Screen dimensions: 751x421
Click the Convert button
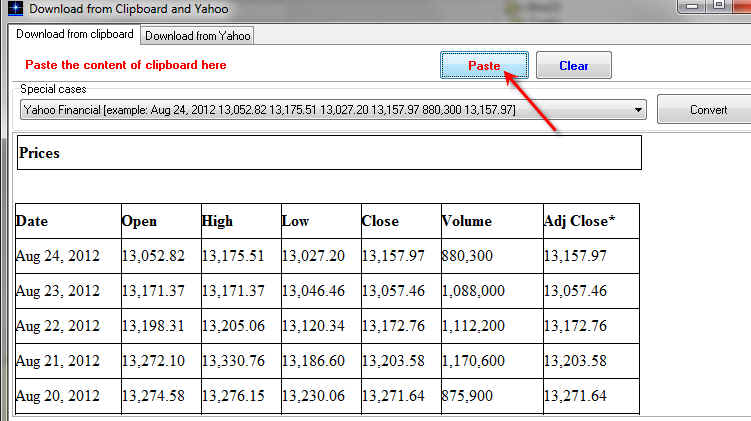(707, 110)
